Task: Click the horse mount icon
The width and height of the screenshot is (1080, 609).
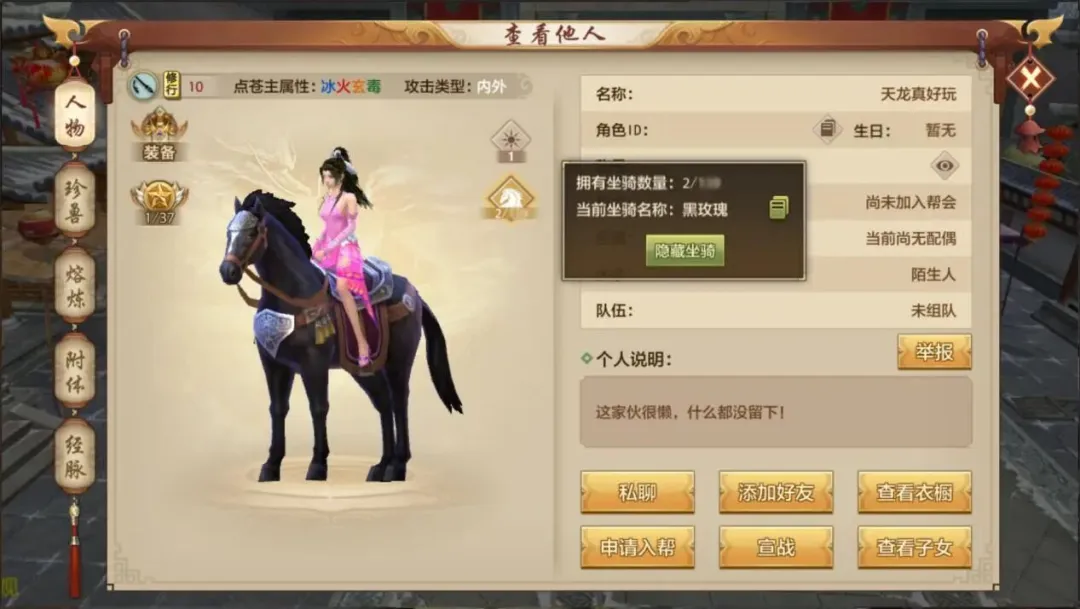Action: point(510,198)
